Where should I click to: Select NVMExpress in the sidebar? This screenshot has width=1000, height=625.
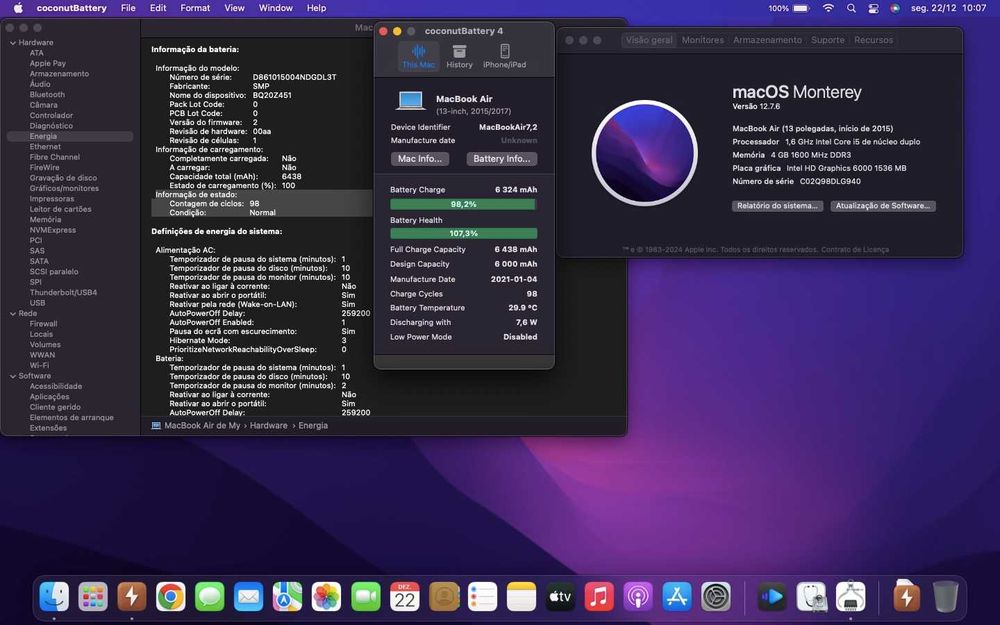tap(52, 230)
